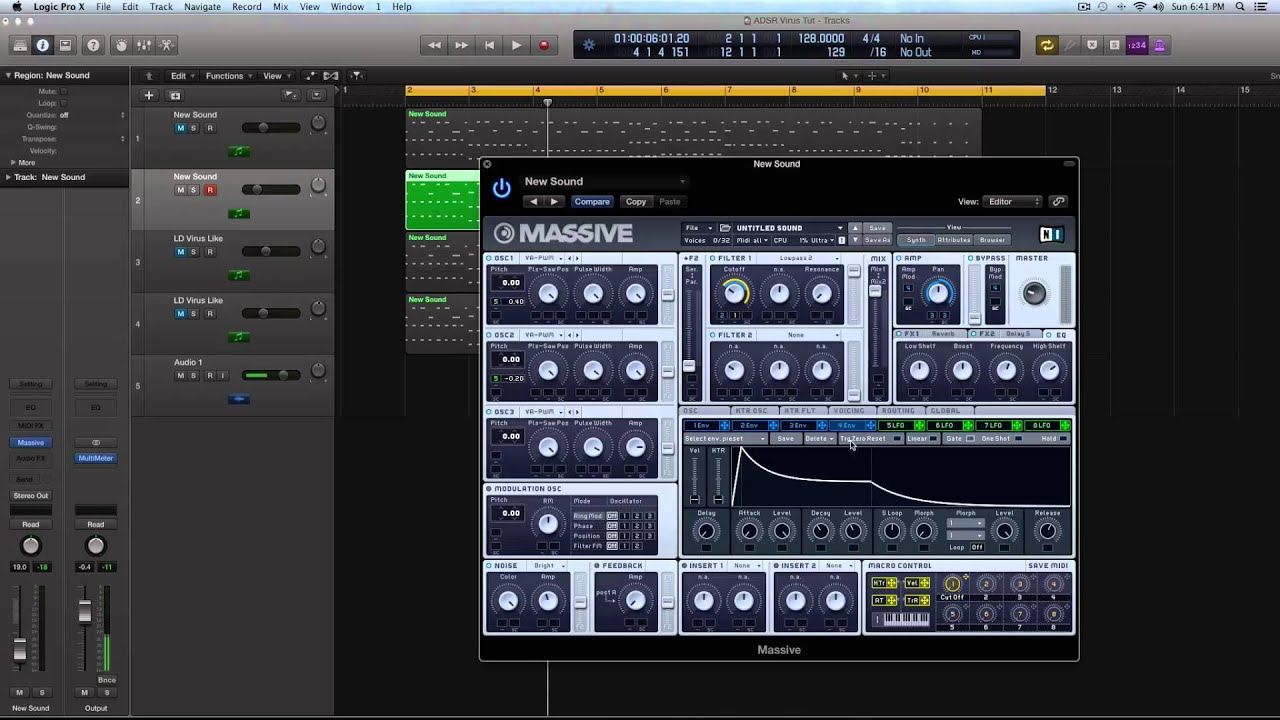Open Smart Controls dial button
The width and height of the screenshot is (1280, 720).
coord(121,45)
